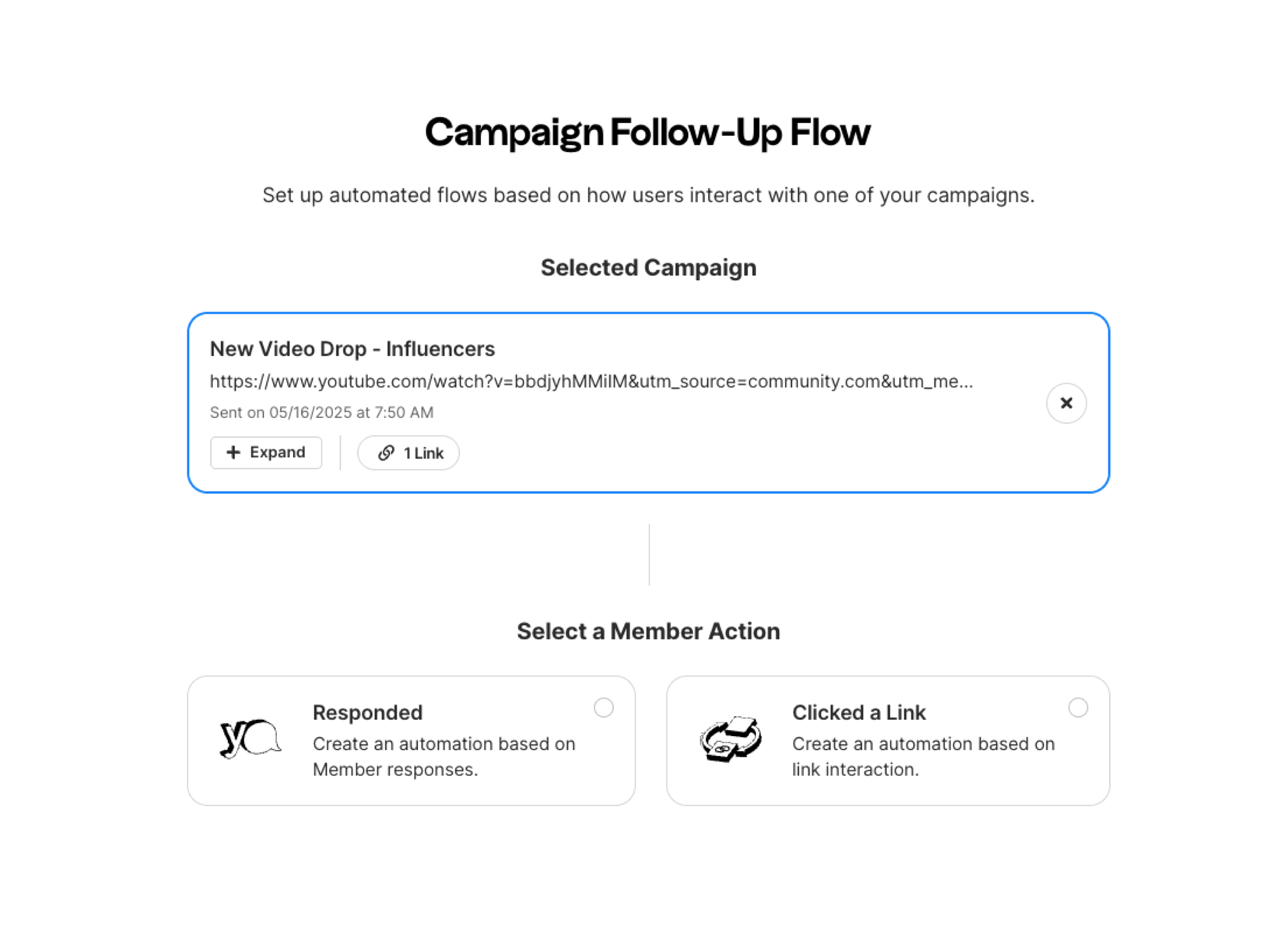The height and width of the screenshot is (935, 1288).
Task: Open the truncated YouTube campaign URL
Action: click(x=591, y=381)
